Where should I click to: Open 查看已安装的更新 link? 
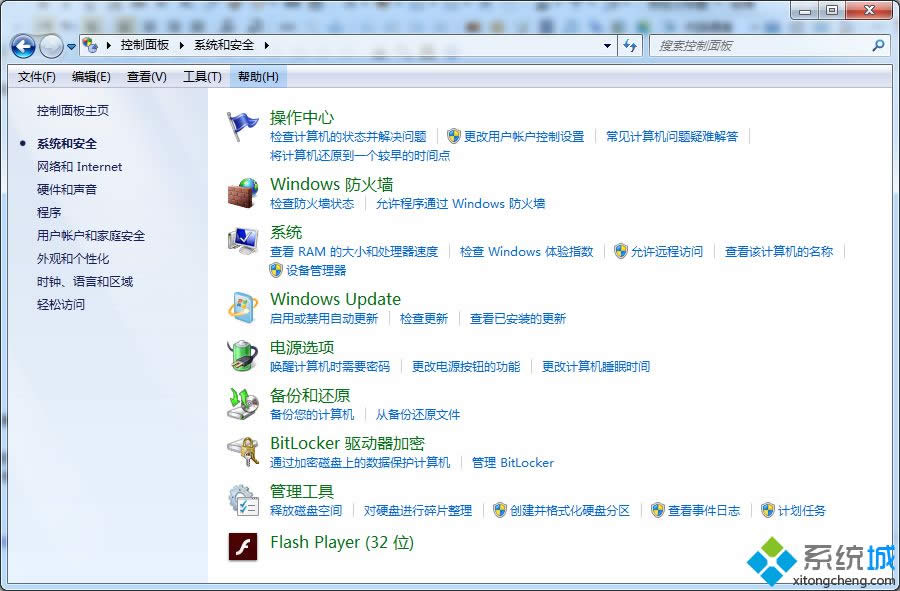tap(518, 318)
